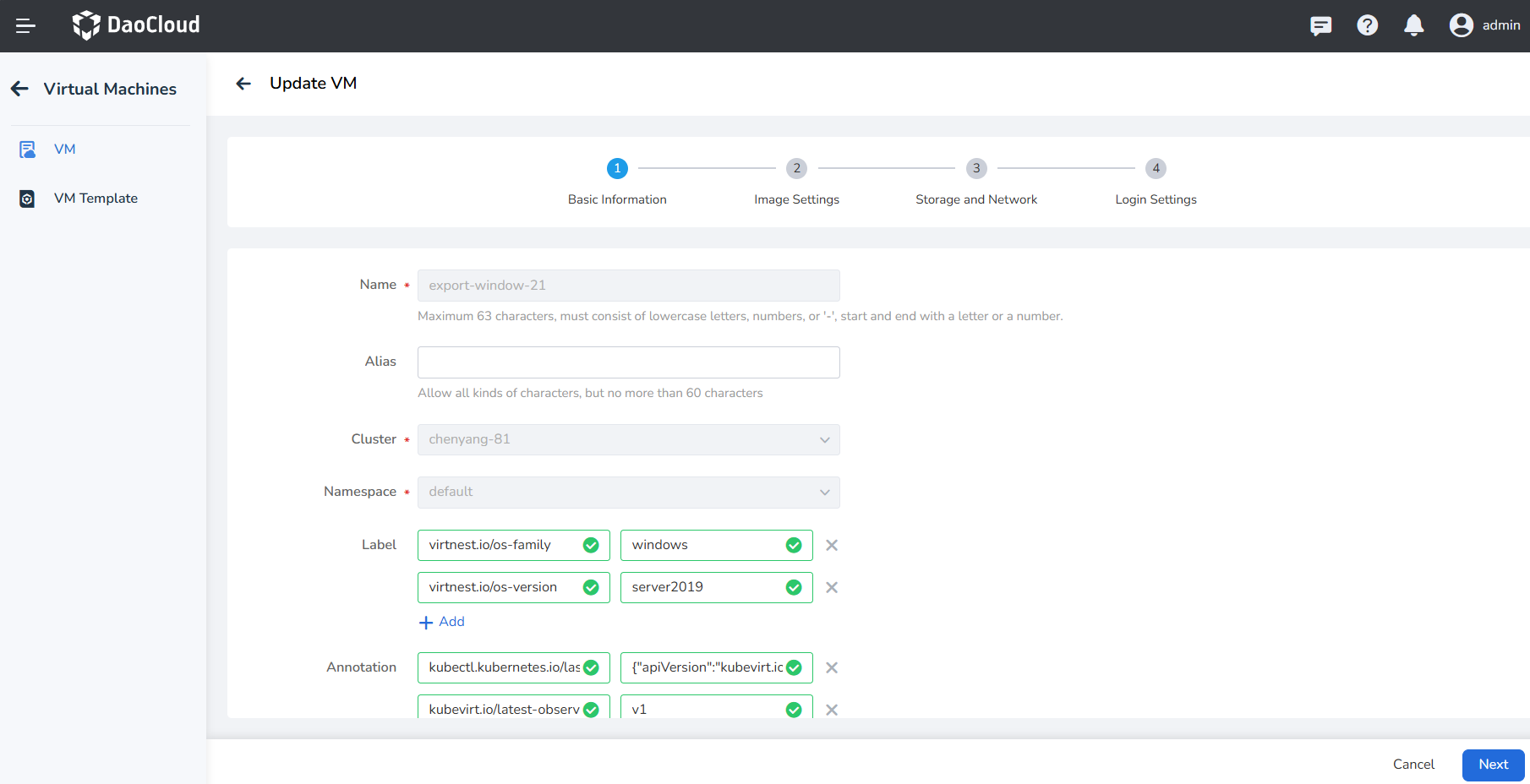The image size is (1530, 784).
Task: Click the Cancel button
Action: 1413,765
